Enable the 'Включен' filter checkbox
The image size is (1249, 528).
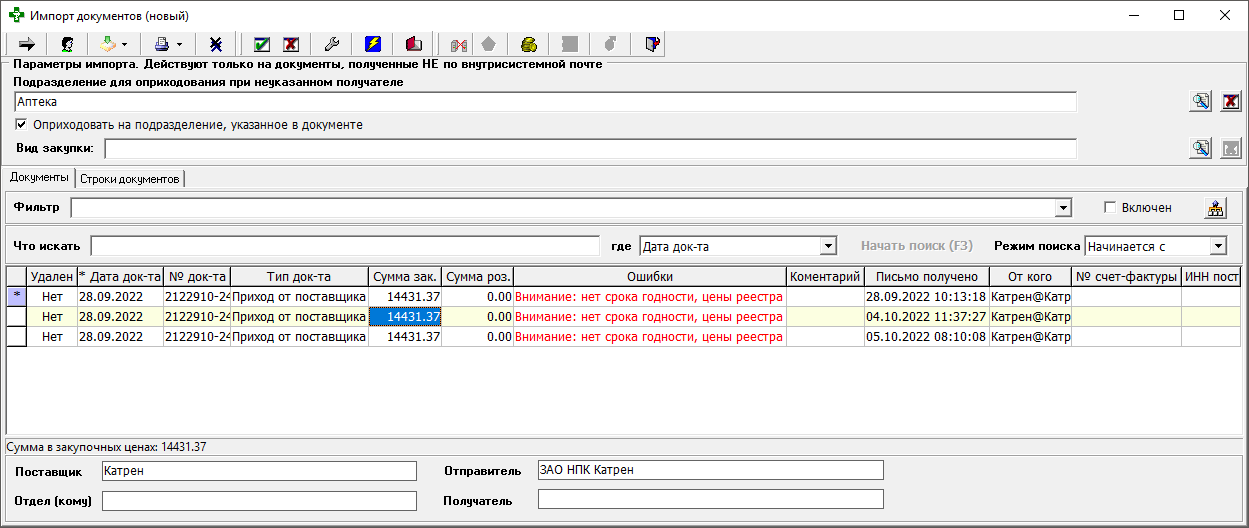(x=1109, y=208)
